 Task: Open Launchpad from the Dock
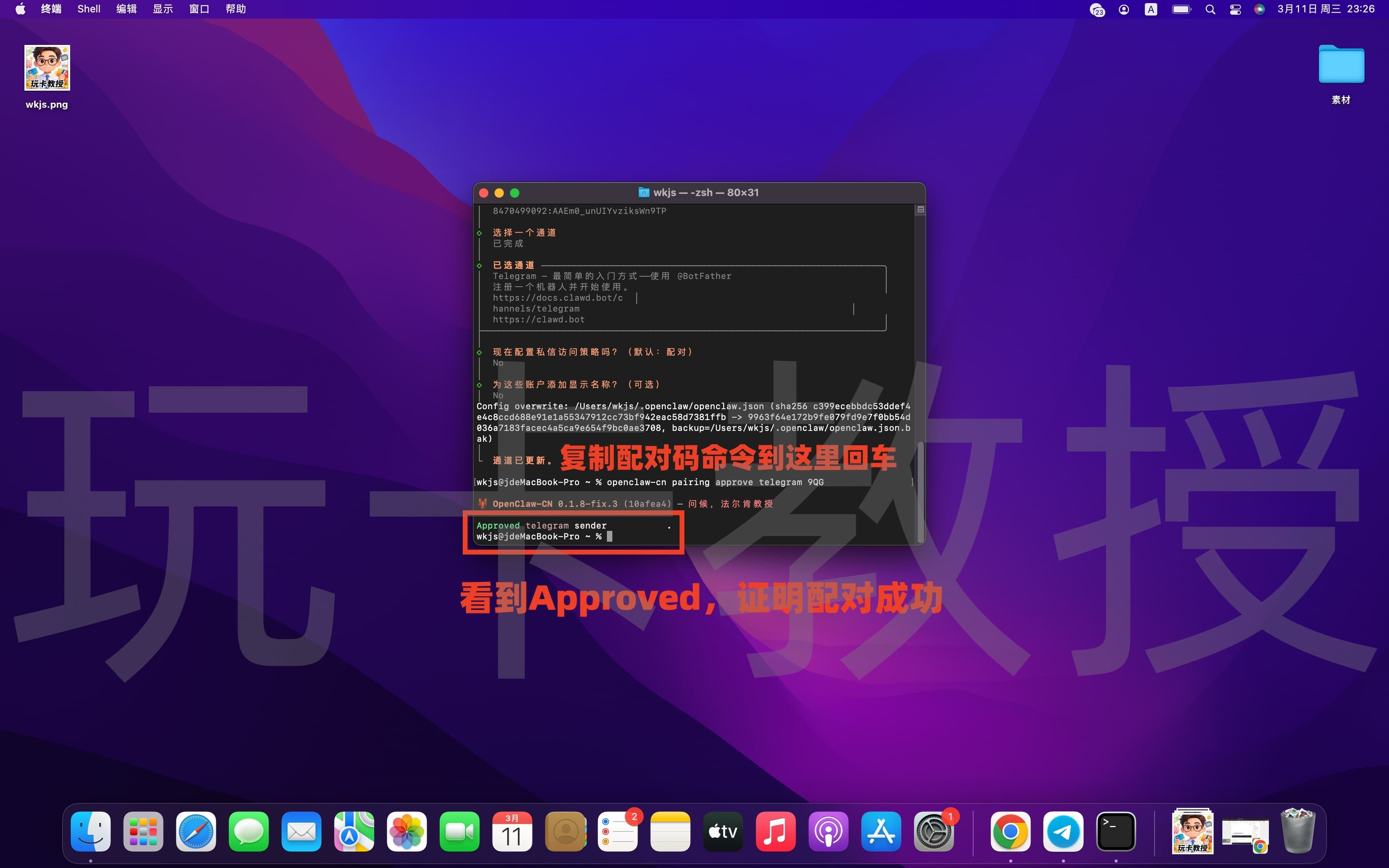tap(143, 831)
